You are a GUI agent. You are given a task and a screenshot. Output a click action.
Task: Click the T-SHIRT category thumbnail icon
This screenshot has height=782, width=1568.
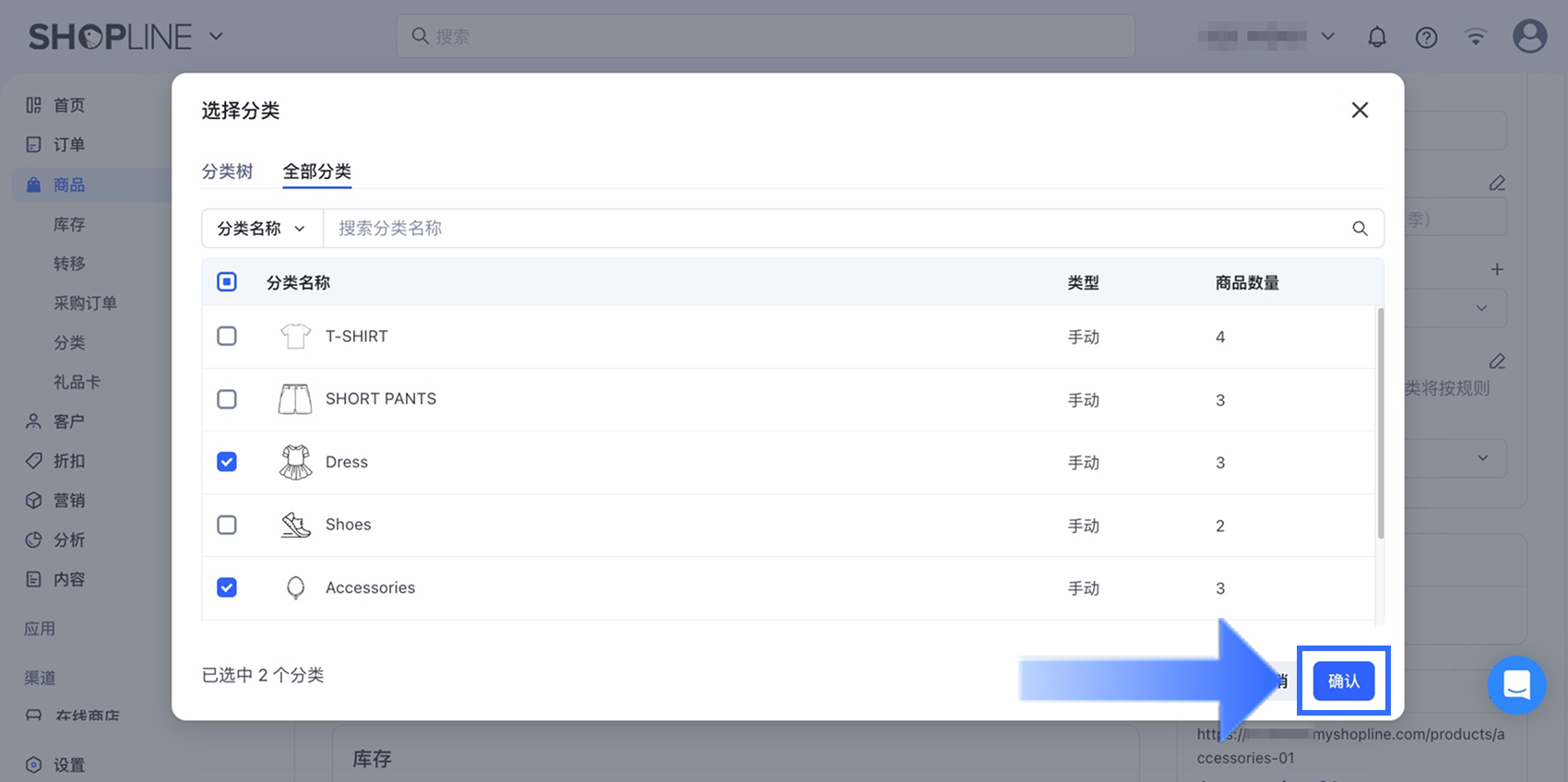tap(295, 337)
